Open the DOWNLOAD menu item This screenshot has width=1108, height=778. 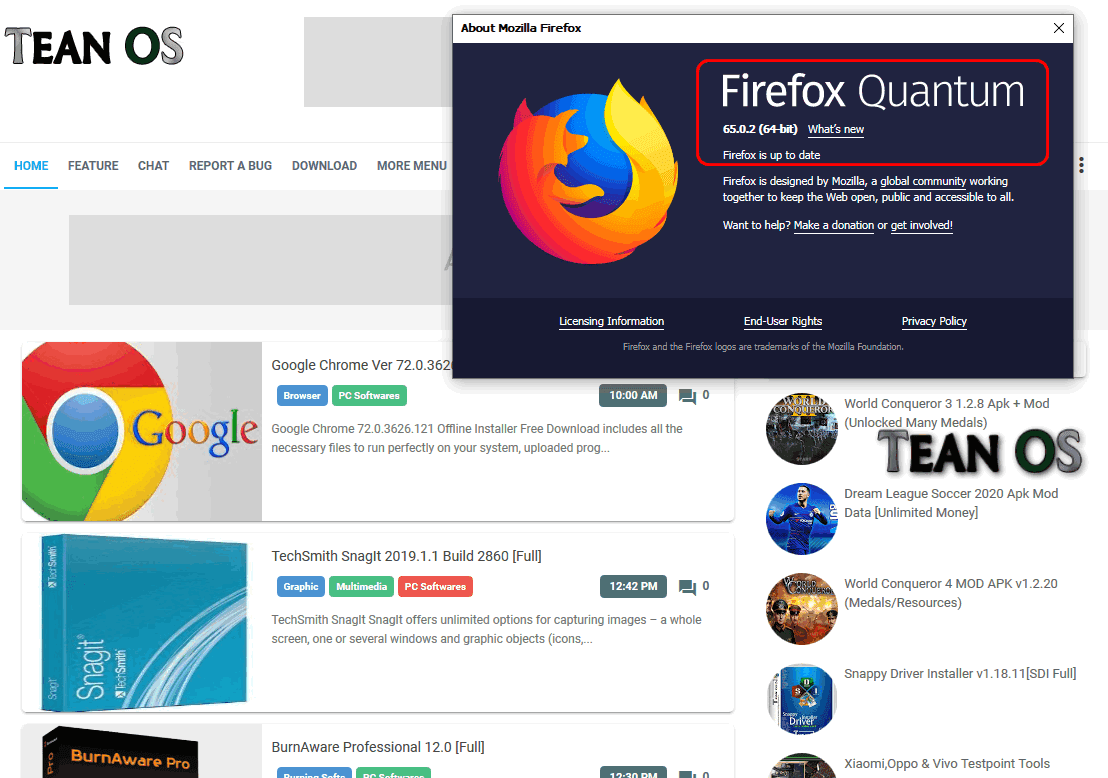(x=324, y=165)
